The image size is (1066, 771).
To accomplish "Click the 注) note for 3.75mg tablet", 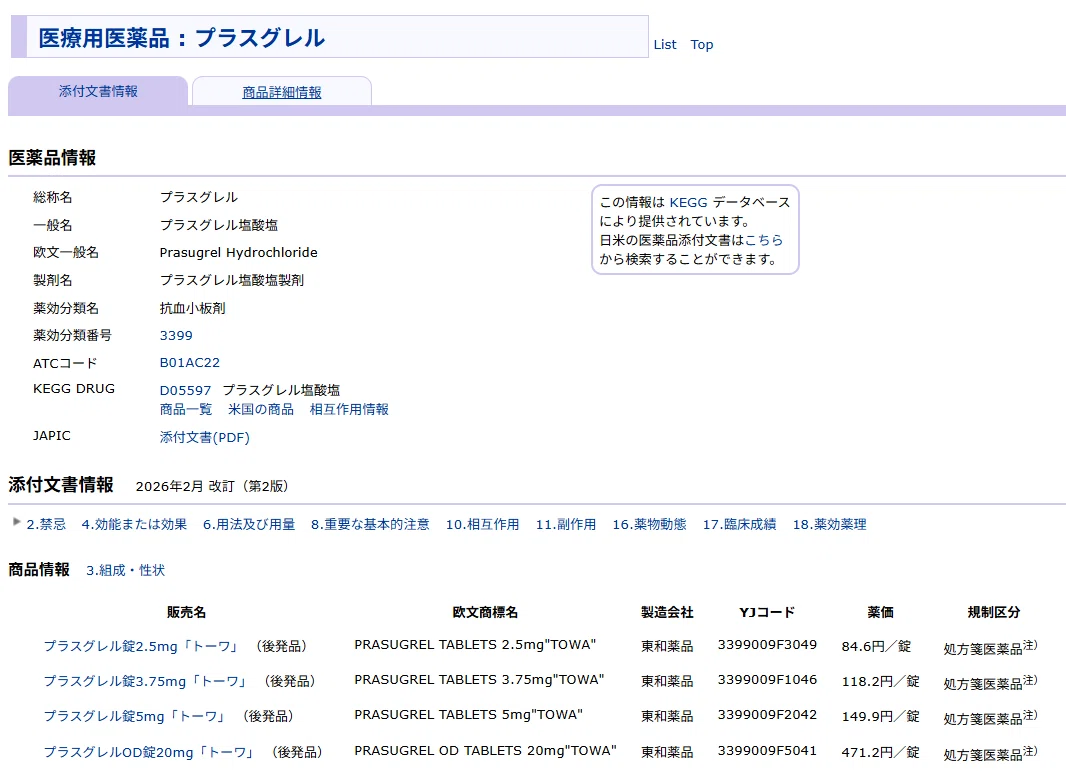I will (x=1030, y=680).
